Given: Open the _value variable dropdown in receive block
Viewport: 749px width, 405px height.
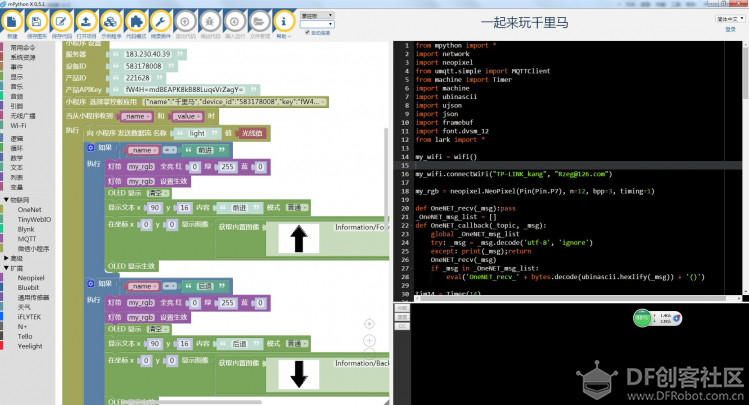Looking at the screenshot, I should click(188, 116).
